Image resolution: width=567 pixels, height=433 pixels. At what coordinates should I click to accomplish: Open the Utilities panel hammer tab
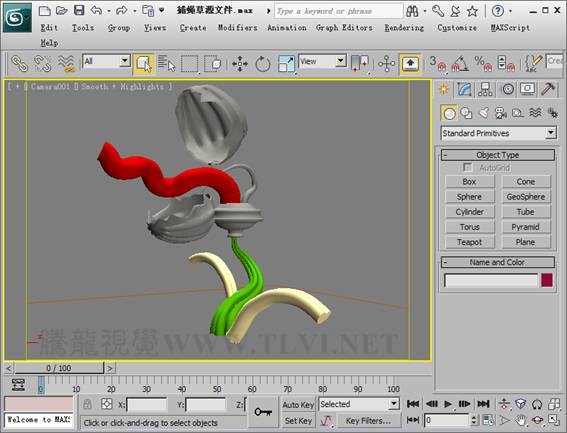(548, 89)
